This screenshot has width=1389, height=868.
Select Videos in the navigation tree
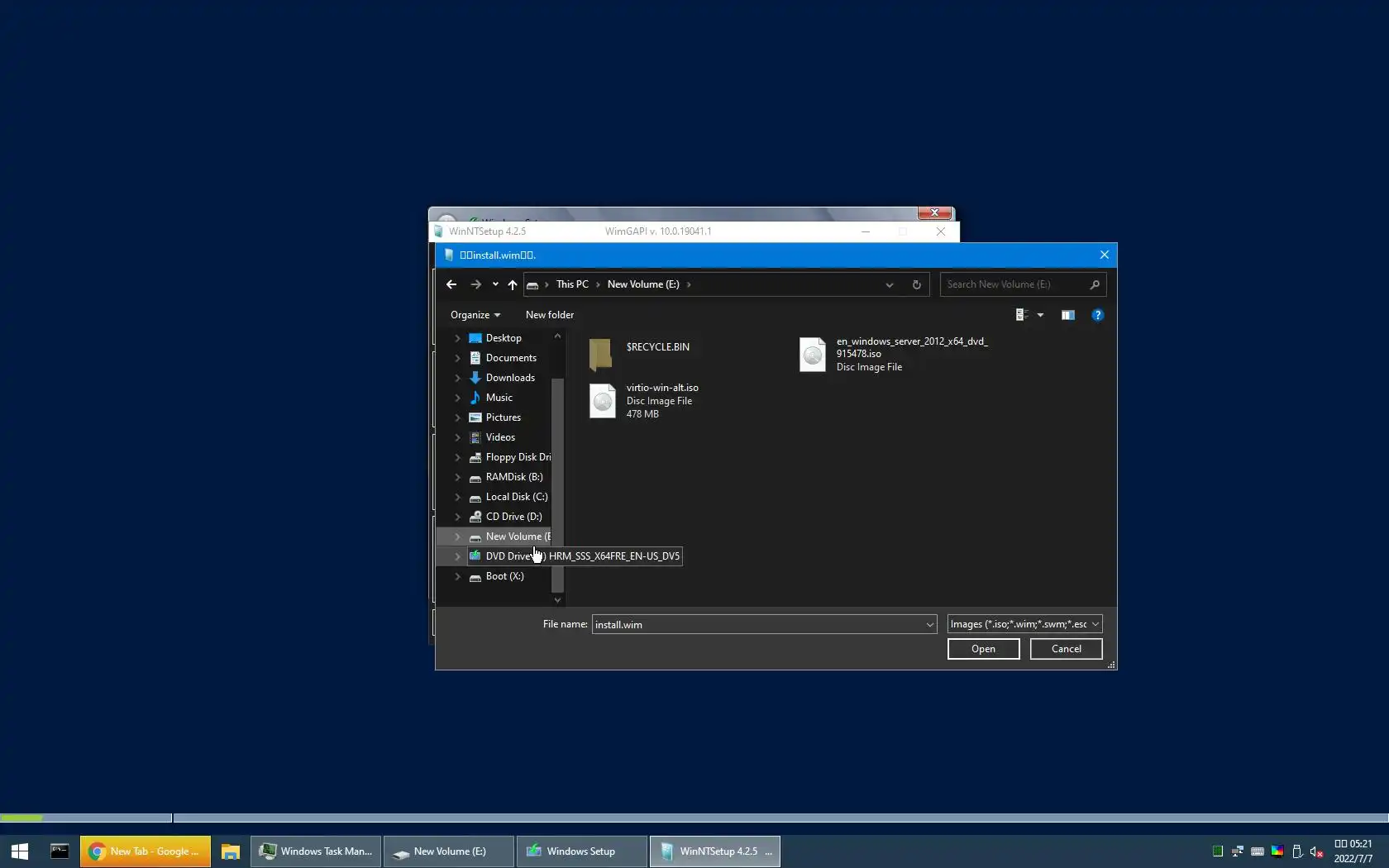500,437
